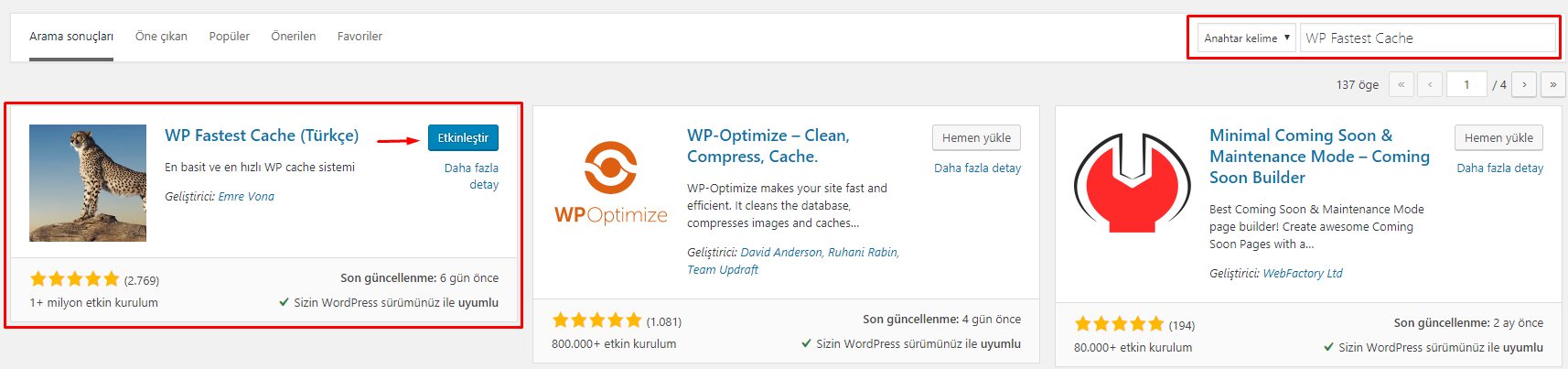The width and height of the screenshot is (1568, 369).
Task: Click the current page number field
Action: tap(1466, 84)
